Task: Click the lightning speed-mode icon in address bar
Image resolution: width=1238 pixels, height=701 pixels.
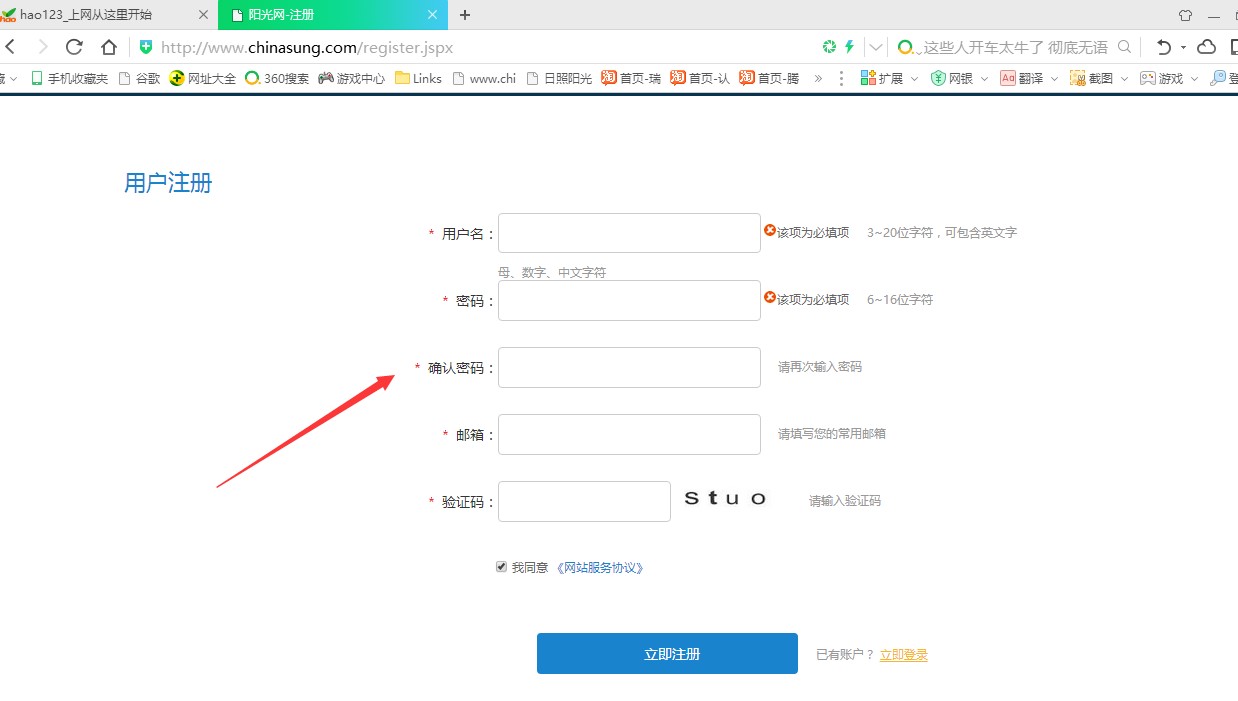Action: tap(850, 47)
